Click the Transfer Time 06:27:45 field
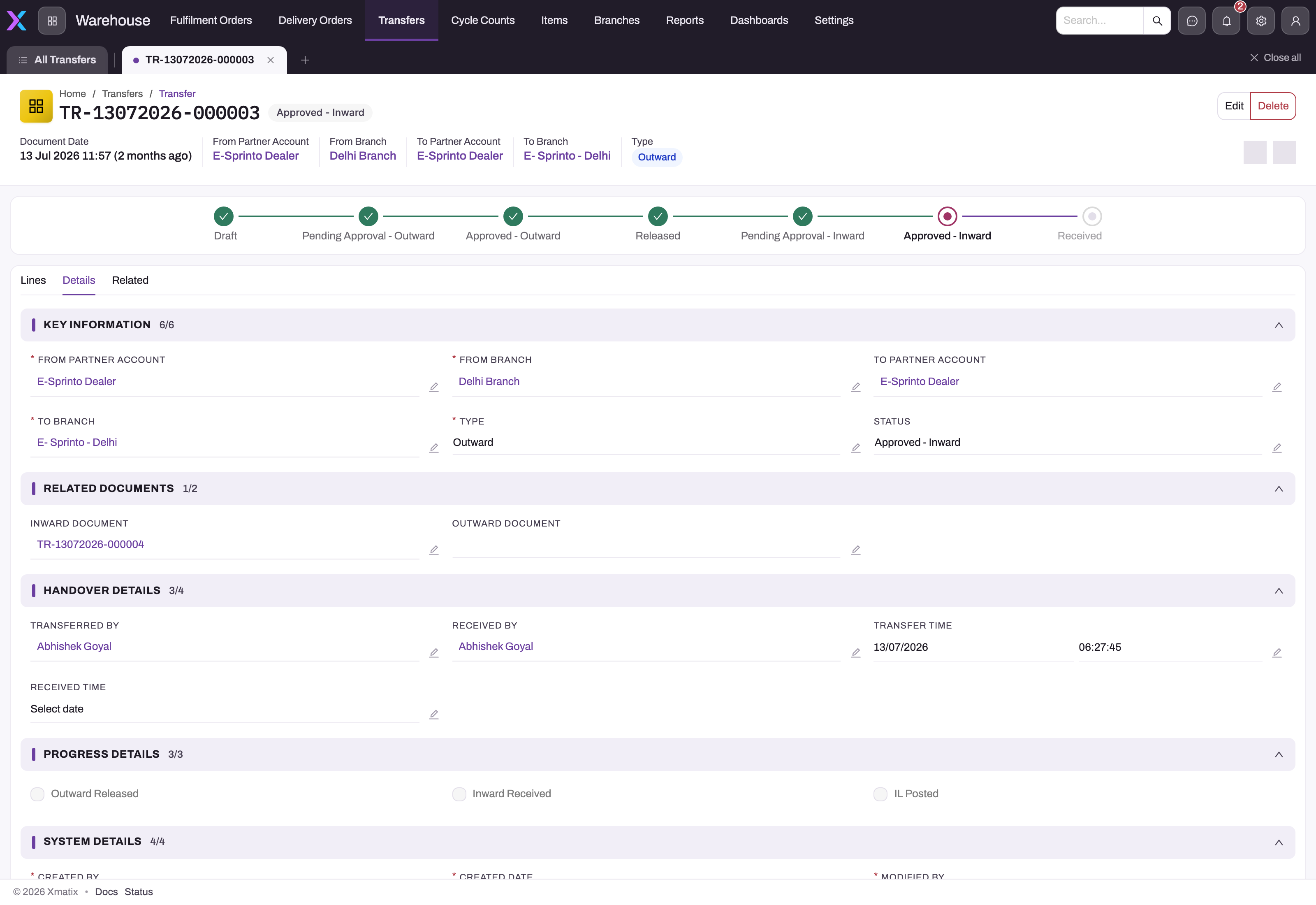 coord(1170,647)
